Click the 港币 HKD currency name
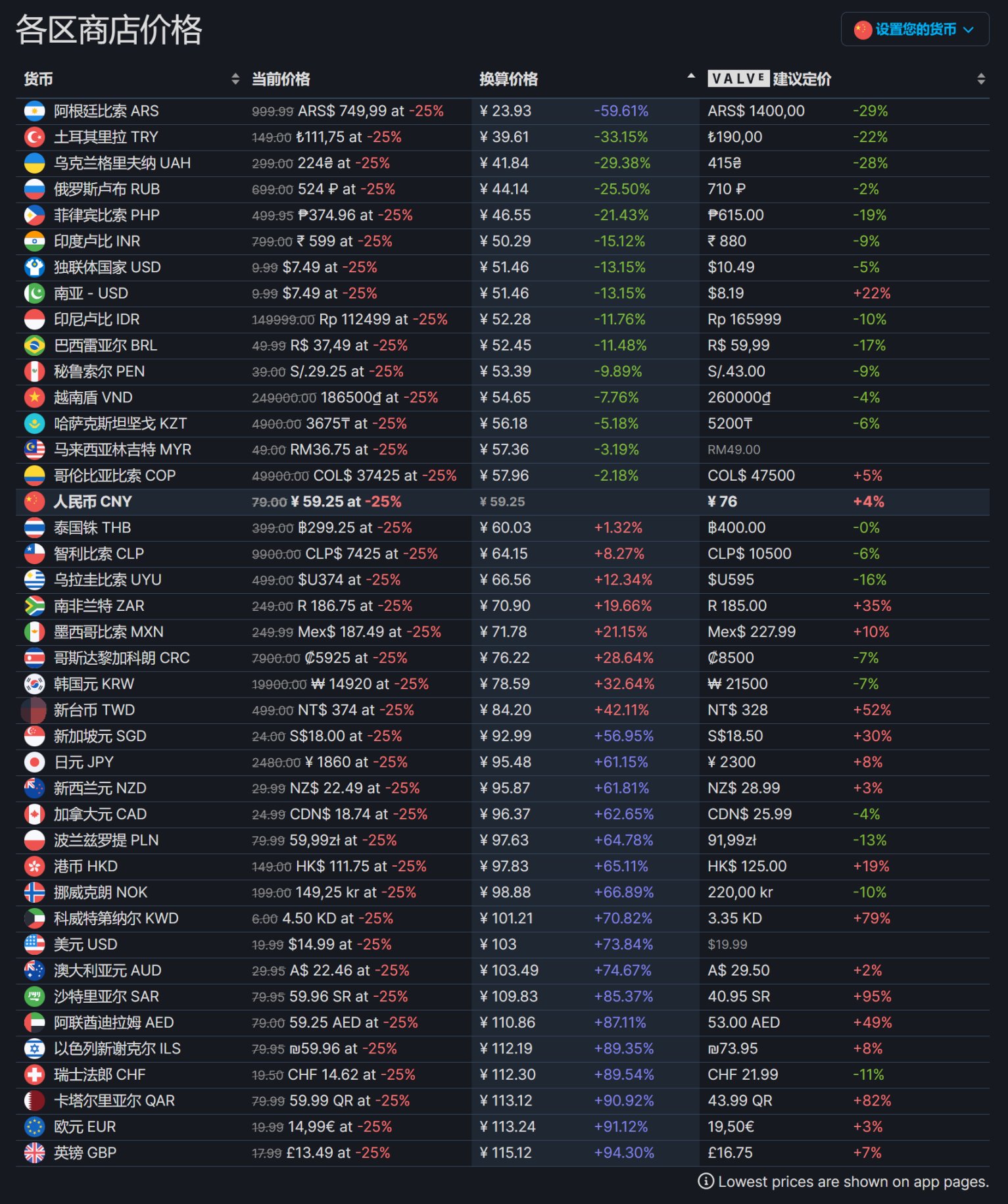Viewport: 1008px width, 1204px height. coord(86,866)
